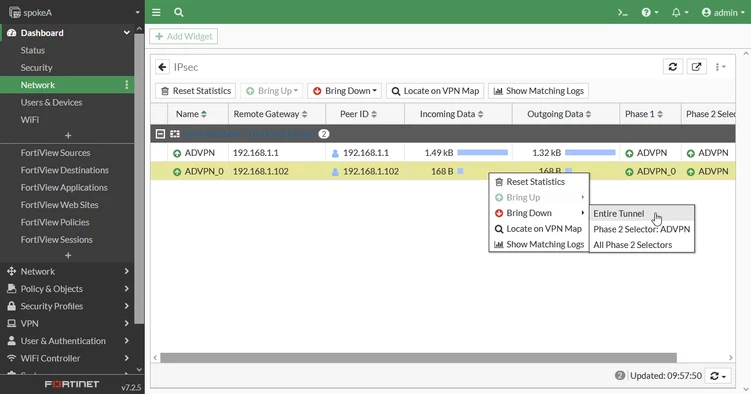This screenshot has height=394, width=751.
Task: Choose Bring Up in the context menu
Action: (539, 198)
